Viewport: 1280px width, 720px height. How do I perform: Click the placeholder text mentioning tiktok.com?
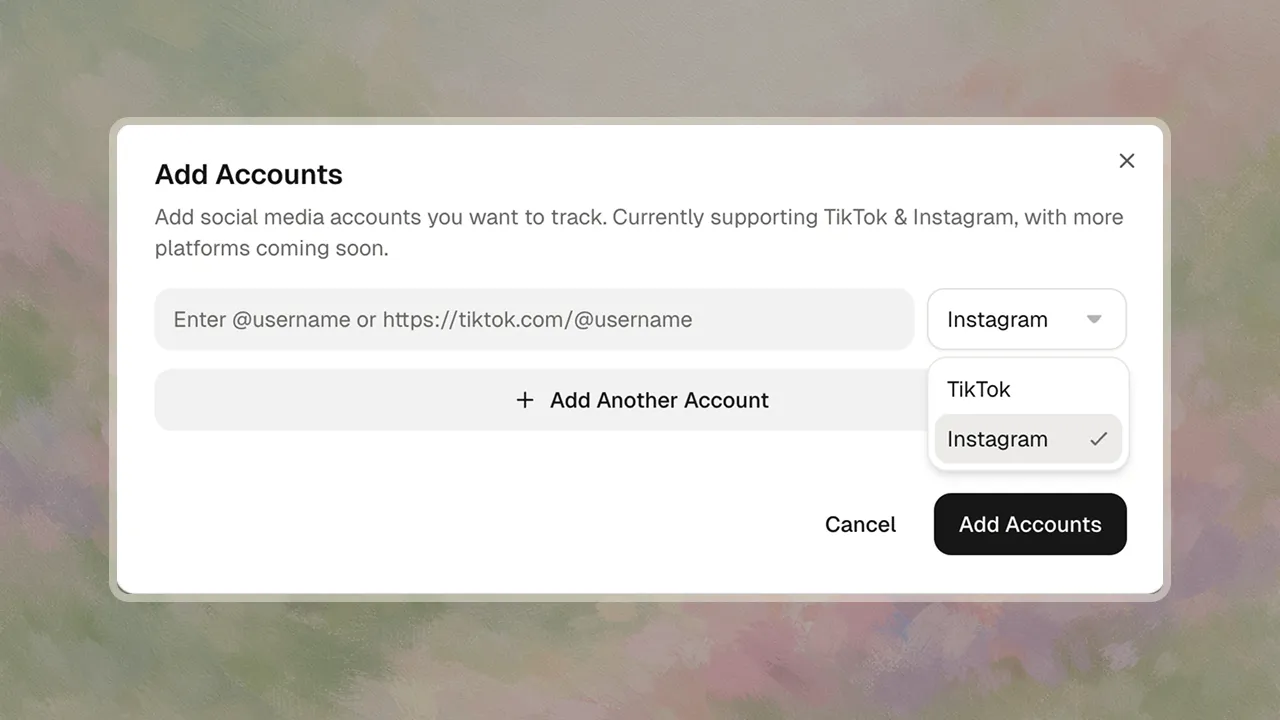[x=537, y=320]
